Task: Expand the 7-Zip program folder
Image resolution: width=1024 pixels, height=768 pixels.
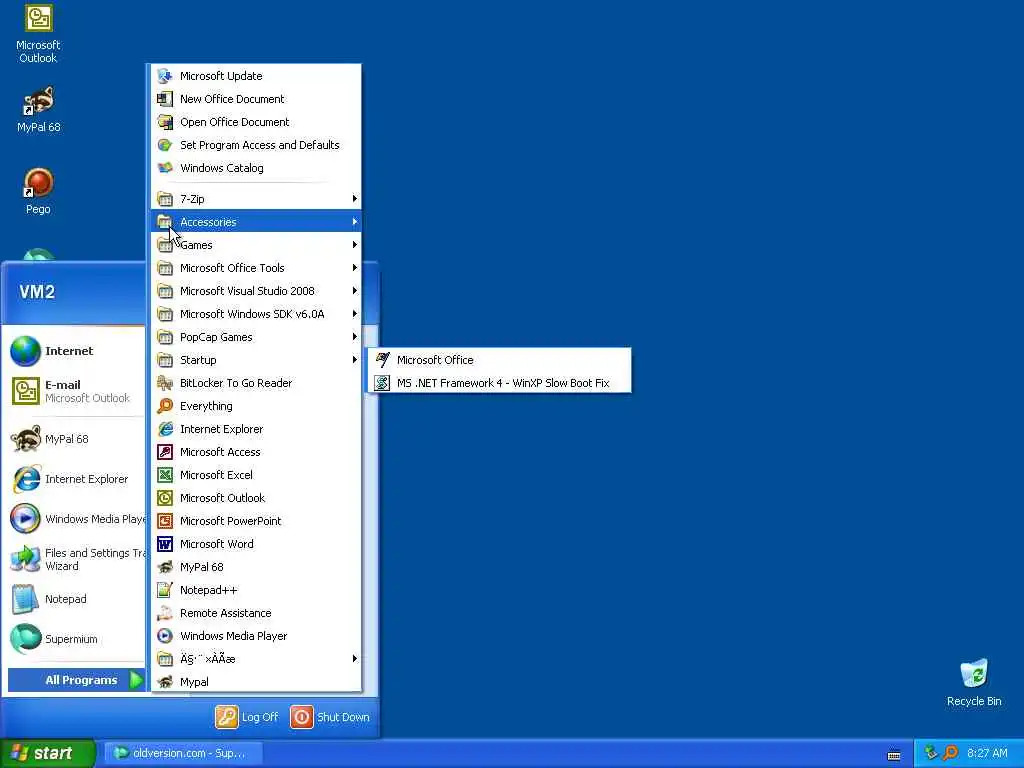Action: point(256,199)
